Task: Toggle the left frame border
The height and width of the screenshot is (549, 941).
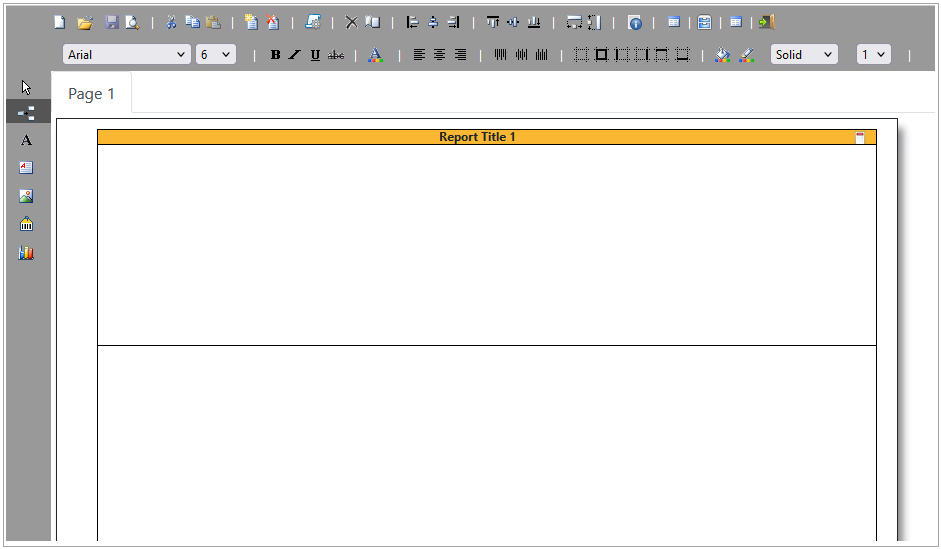Action: pyautogui.click(x=622, y=55)
